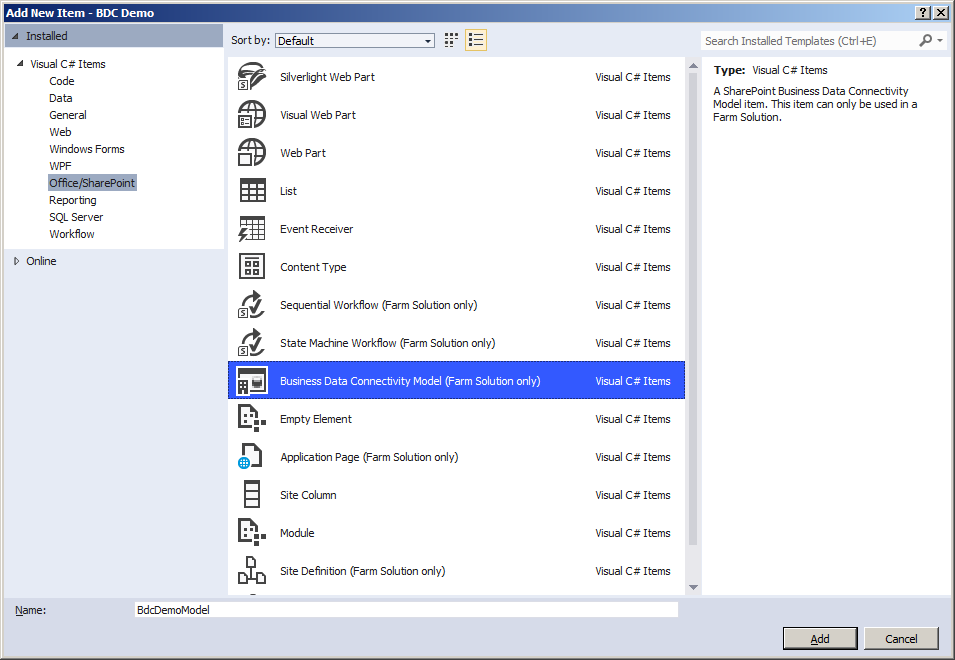Switch to small icons view

pos(452,41)
